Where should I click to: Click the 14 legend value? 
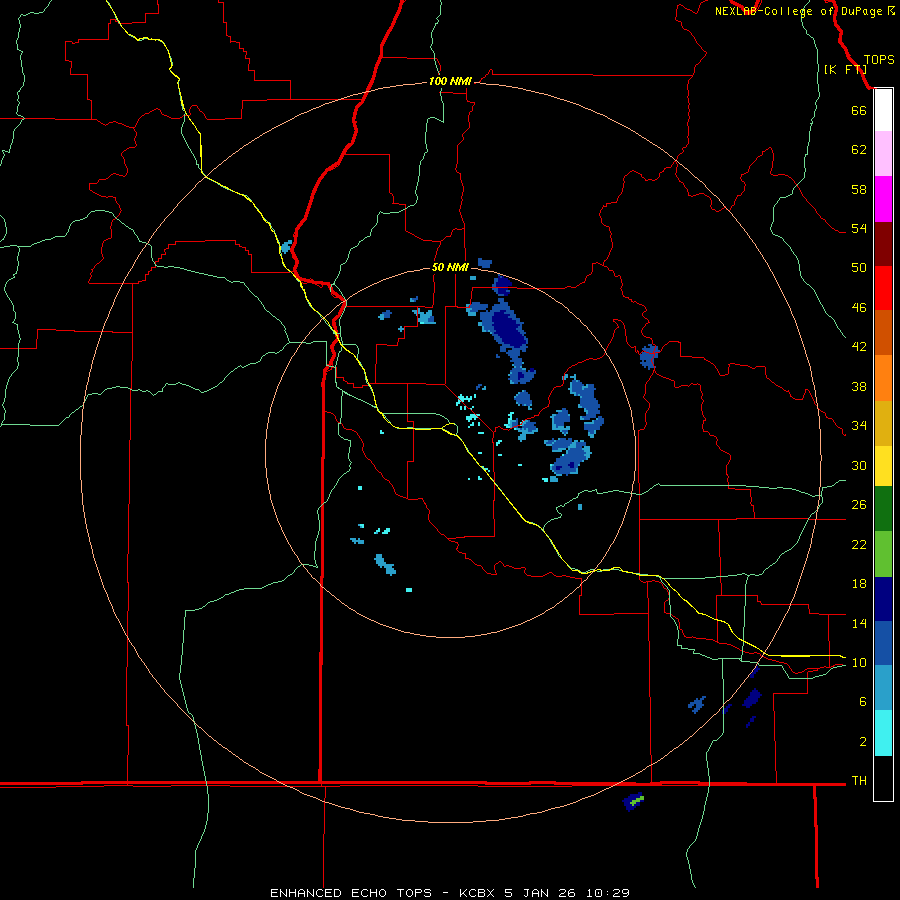click(x=859, y=623)
